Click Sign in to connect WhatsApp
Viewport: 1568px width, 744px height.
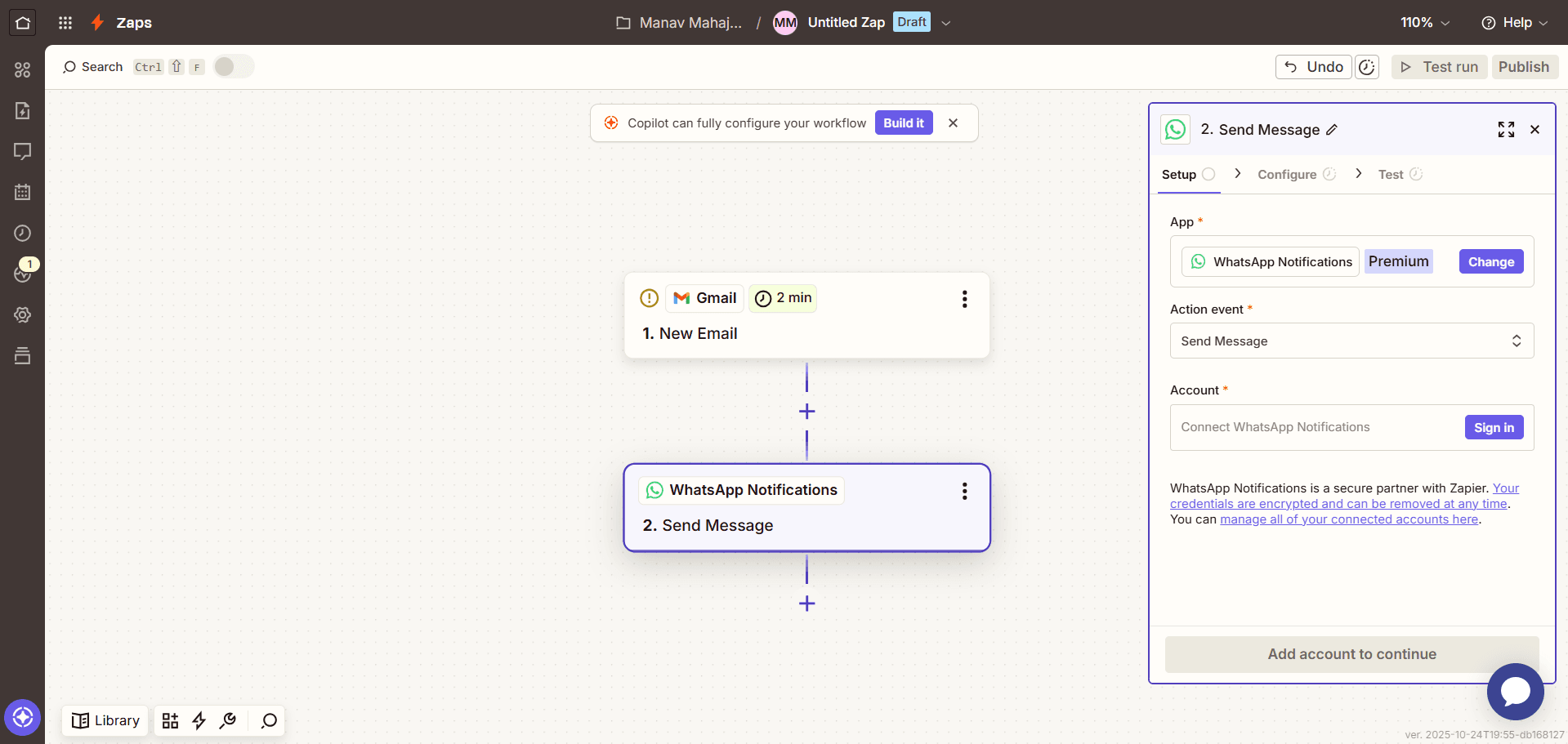pyautogui.click(x=1494, y=428)
